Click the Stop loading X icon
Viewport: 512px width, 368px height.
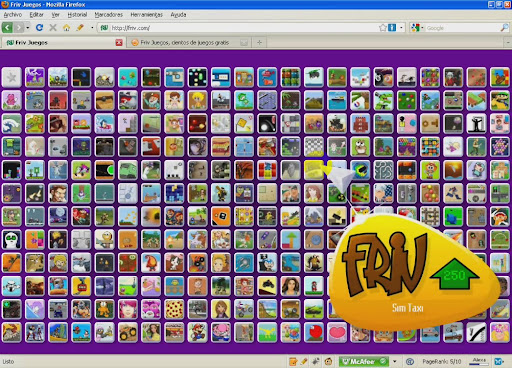[x=53, y=28]
